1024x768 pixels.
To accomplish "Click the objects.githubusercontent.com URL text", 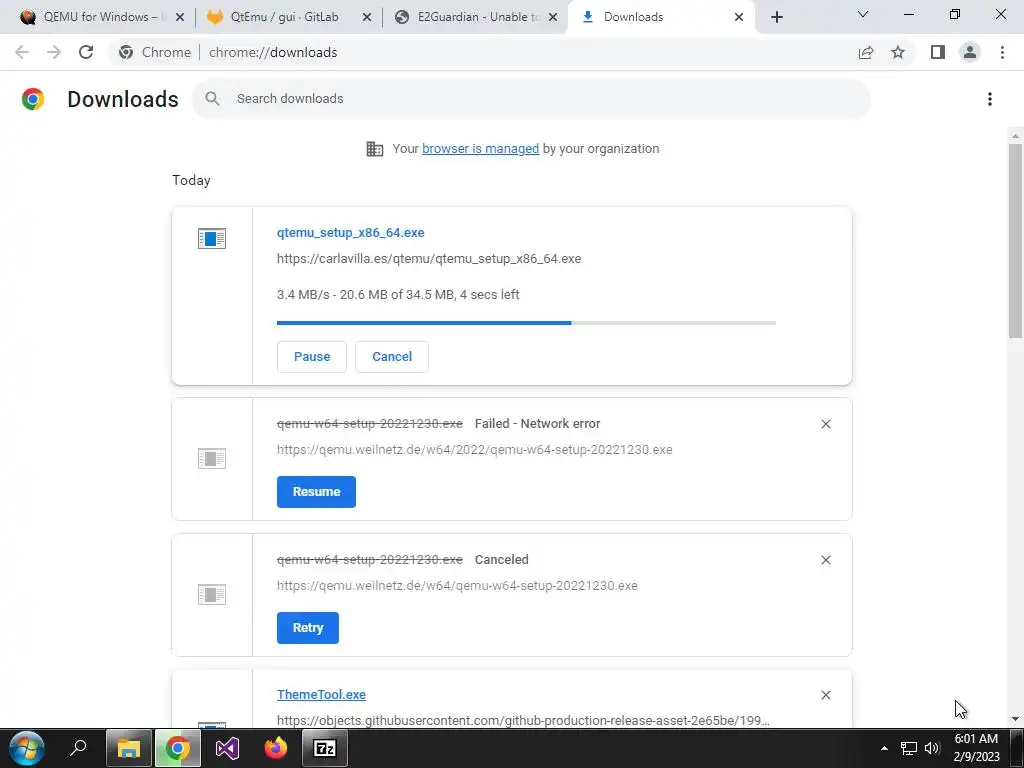I will (523, 720).
